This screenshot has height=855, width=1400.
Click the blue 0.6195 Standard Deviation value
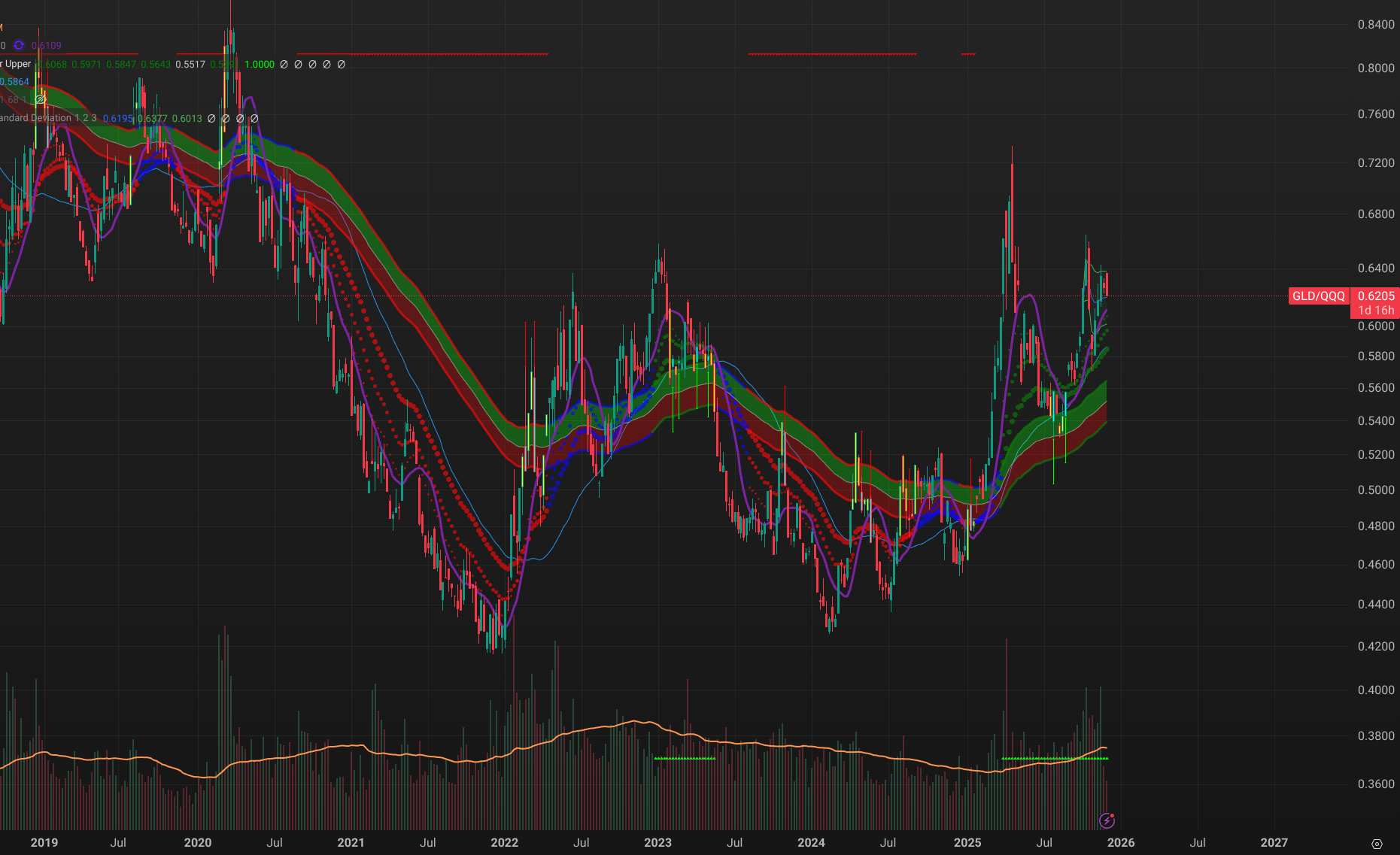pos(117,119)
